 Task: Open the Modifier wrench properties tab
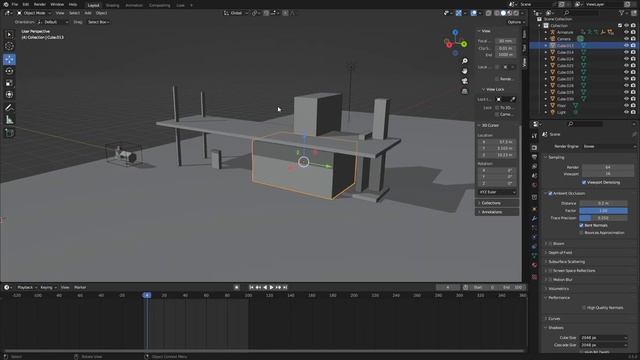[x=534, y=219]
